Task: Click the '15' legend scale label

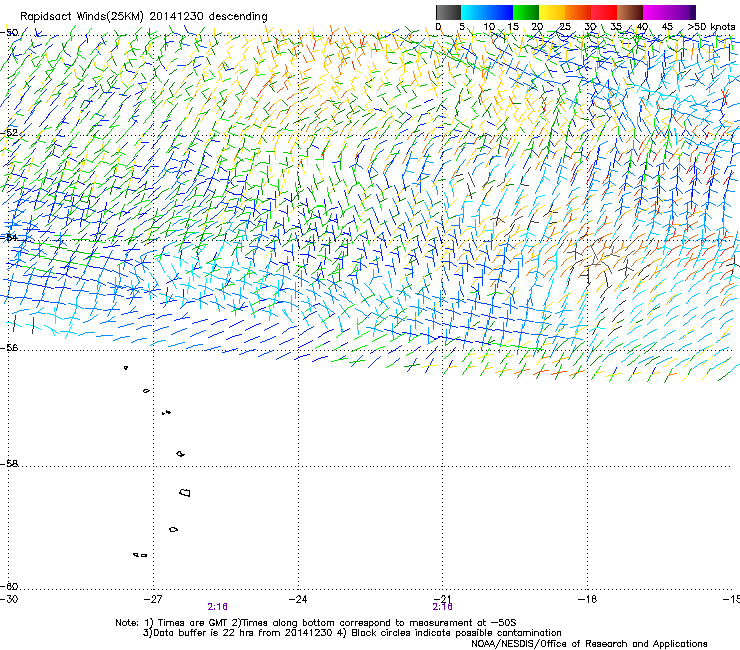Action: [x=513, y=26]
